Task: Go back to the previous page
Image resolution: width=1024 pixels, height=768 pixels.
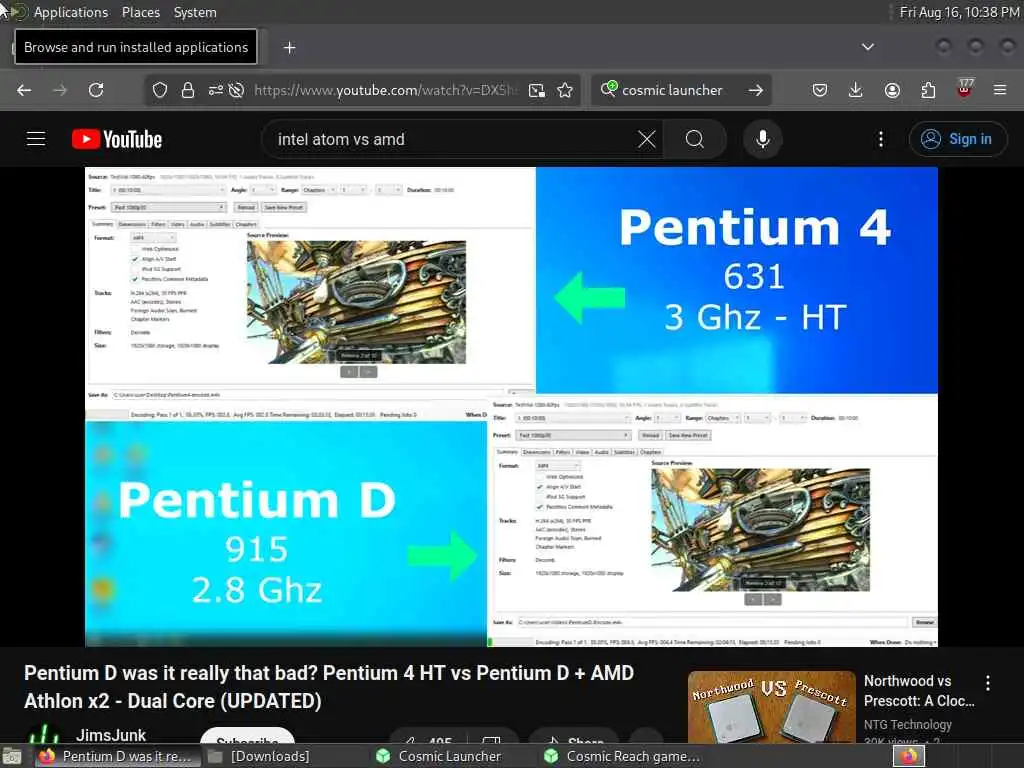Action: pos(24,90)
